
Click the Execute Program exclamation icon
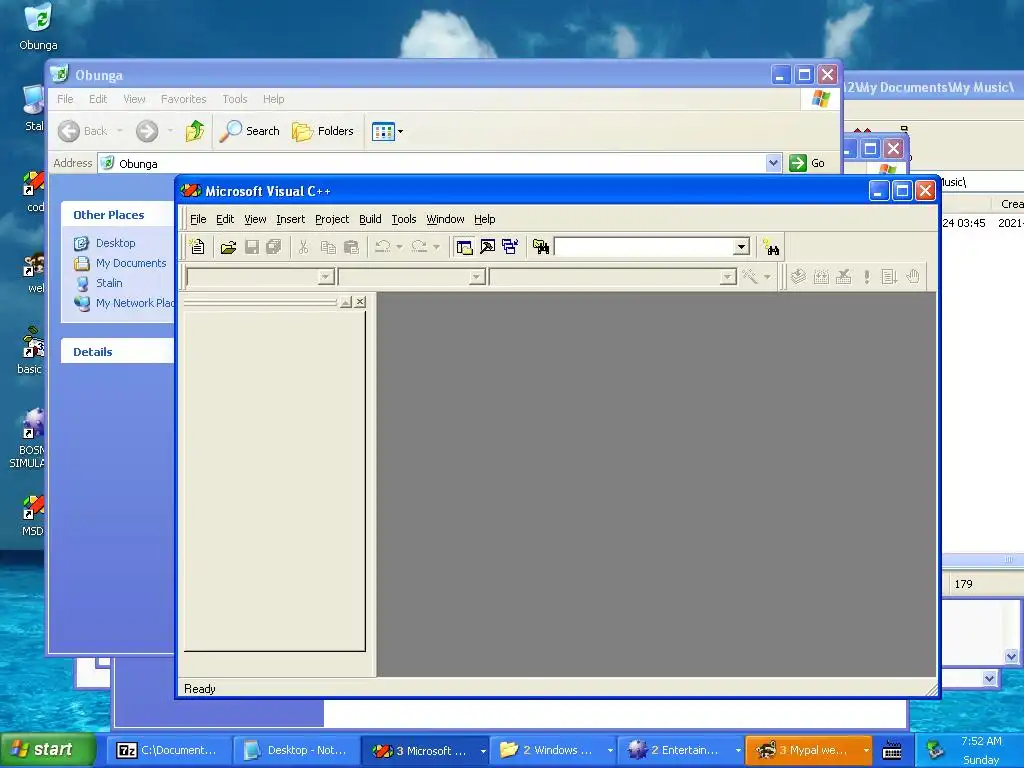867,277
